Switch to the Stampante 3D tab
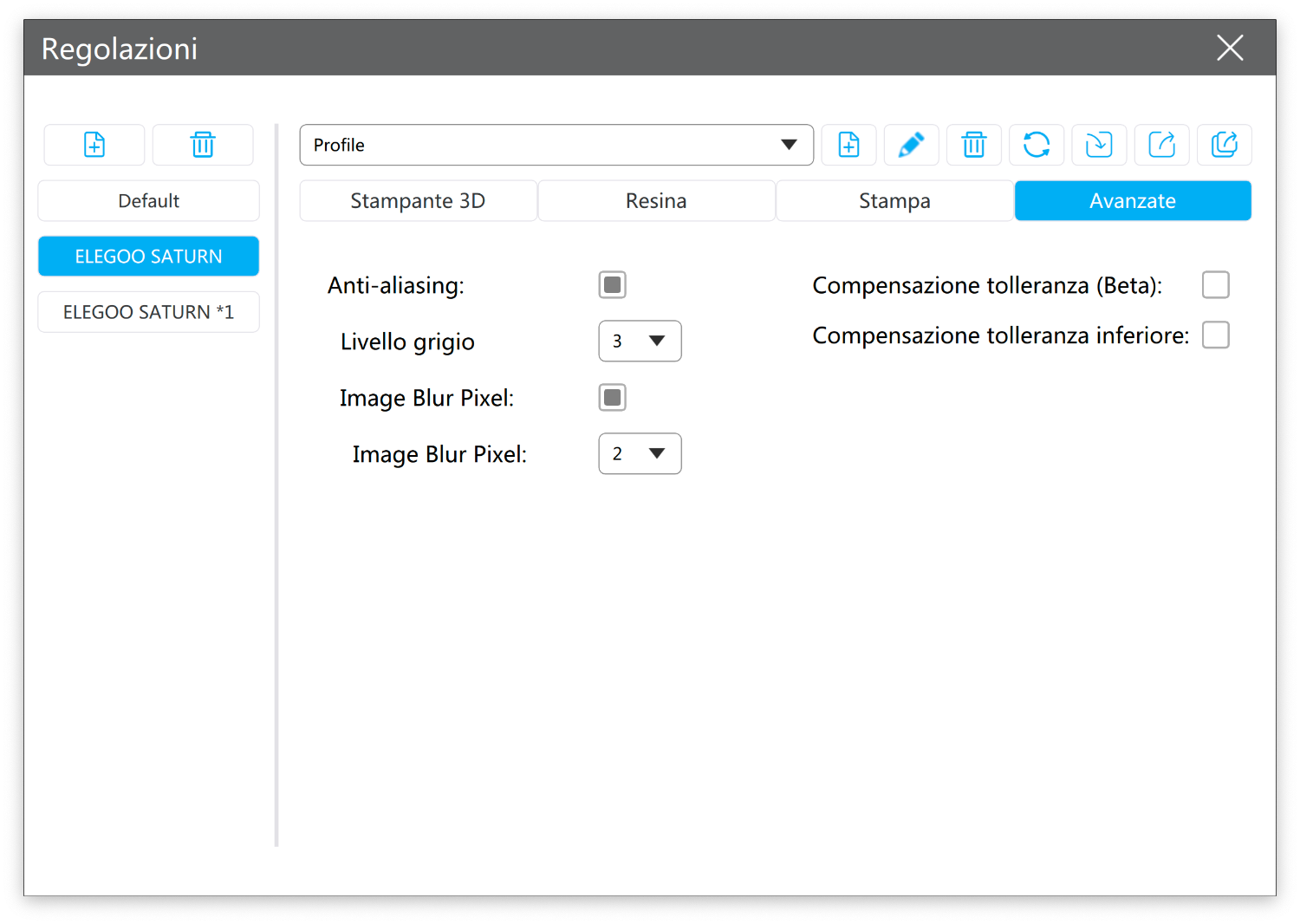 click(x=418, y=201)
